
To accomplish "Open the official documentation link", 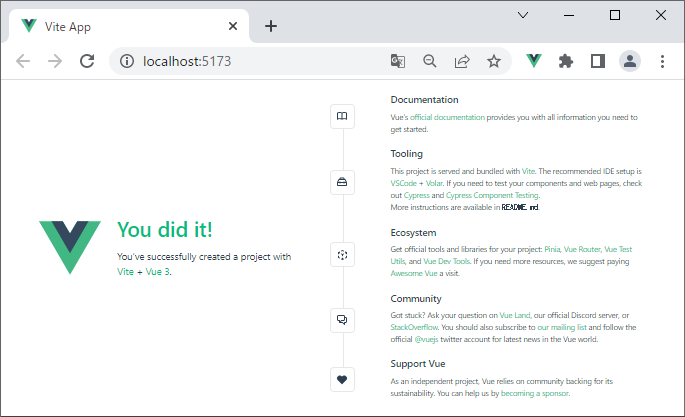I will (447, 117).
